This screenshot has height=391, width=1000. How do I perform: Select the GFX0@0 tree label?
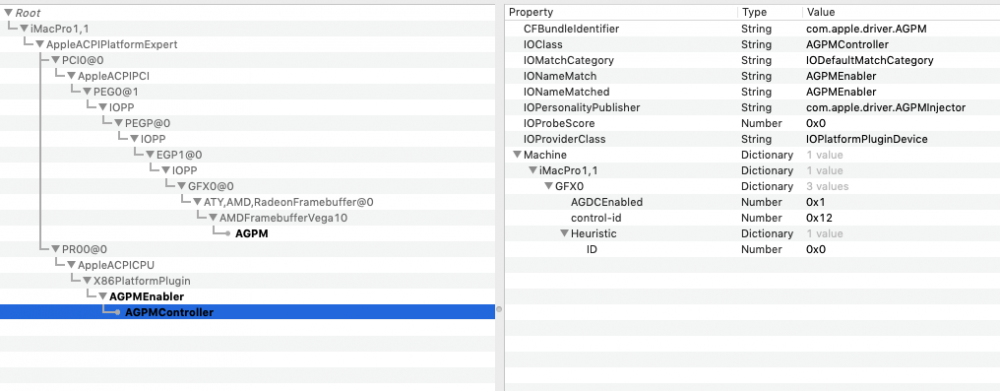coord(211,186)
